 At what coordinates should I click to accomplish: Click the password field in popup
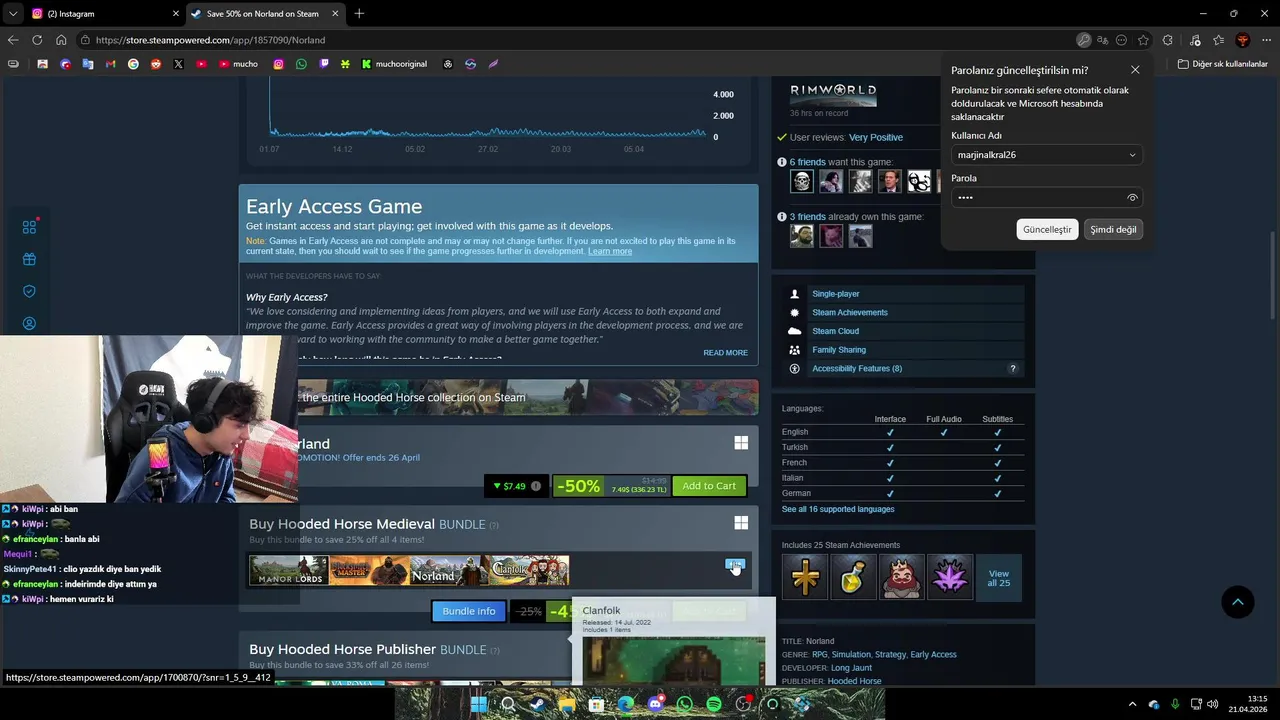1047,198
